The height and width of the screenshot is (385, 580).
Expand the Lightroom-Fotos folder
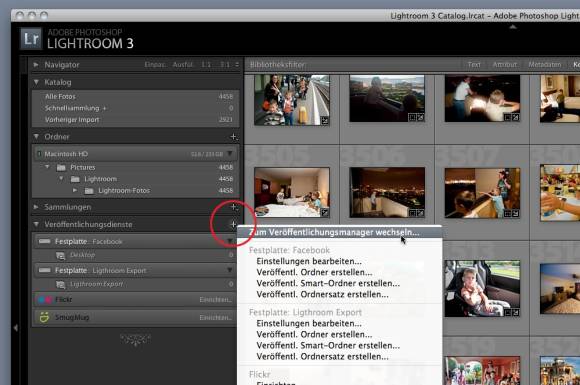[x=75, y=190]
